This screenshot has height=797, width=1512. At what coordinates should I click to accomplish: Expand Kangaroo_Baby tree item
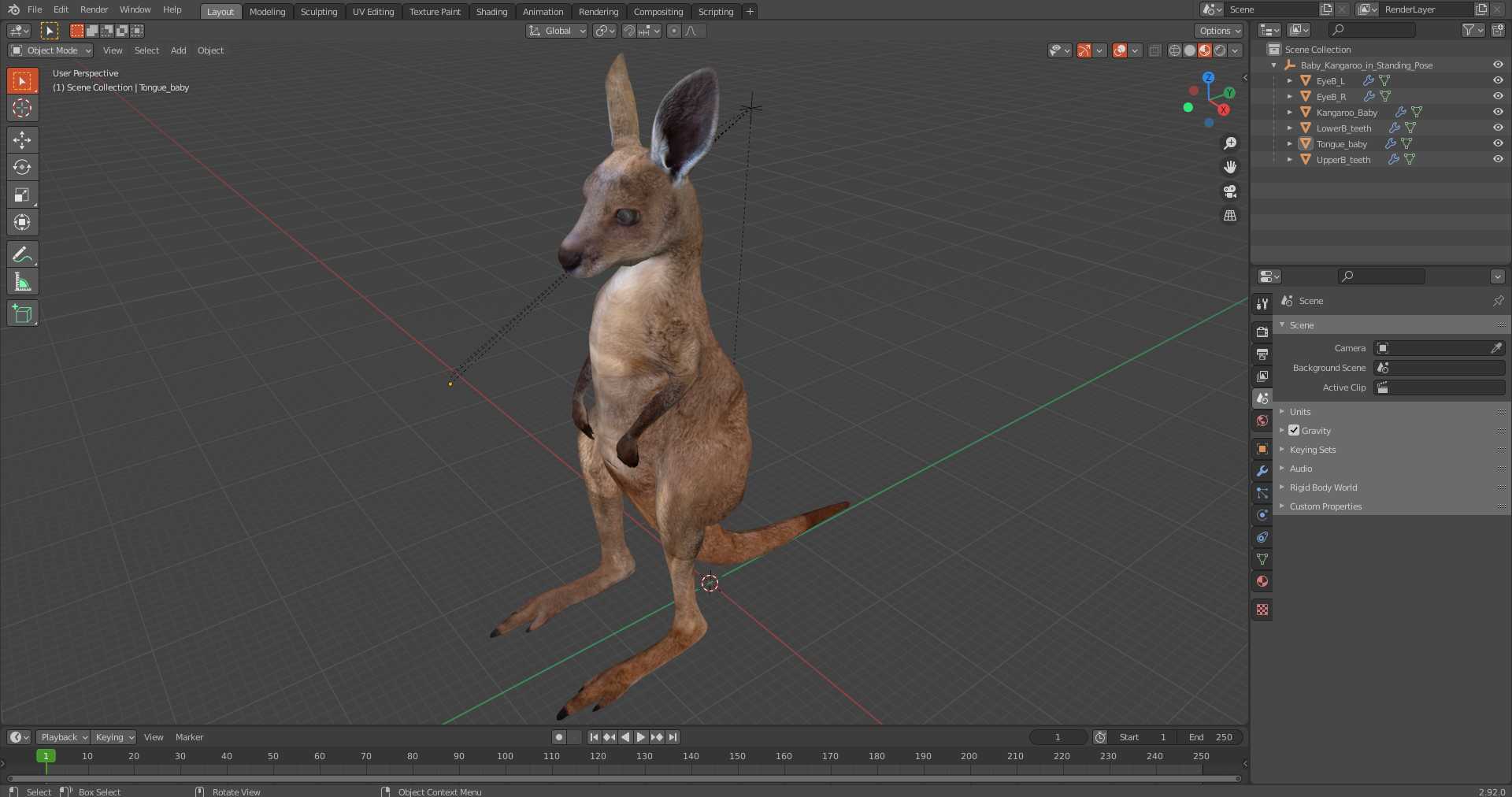1289,113
